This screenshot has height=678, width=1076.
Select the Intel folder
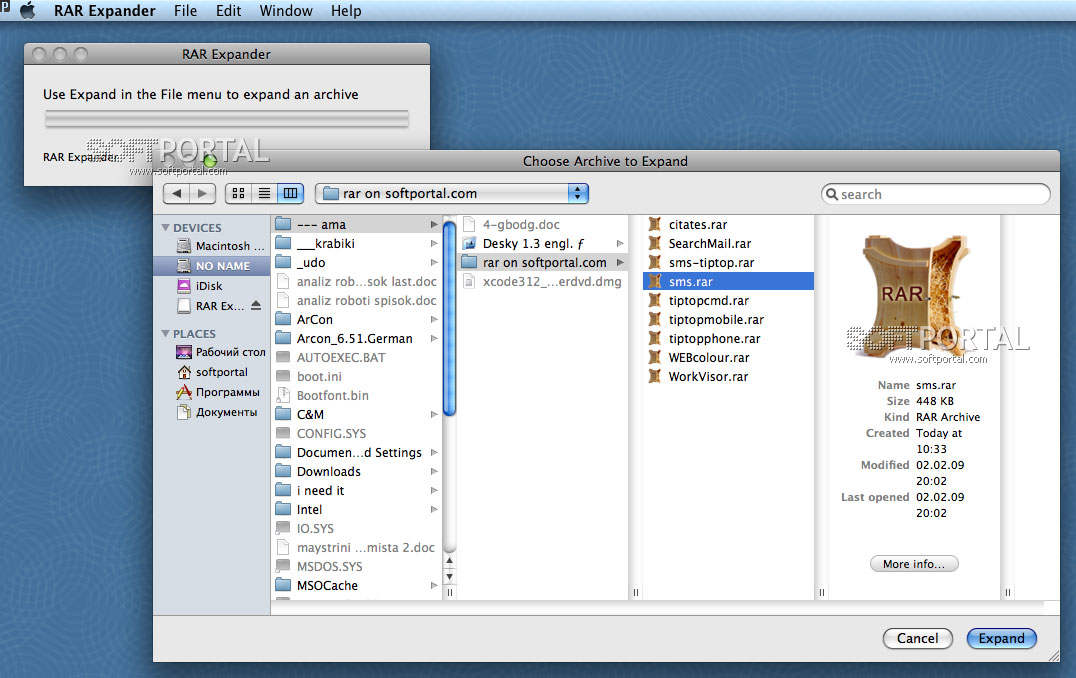(x=357, y=509)
